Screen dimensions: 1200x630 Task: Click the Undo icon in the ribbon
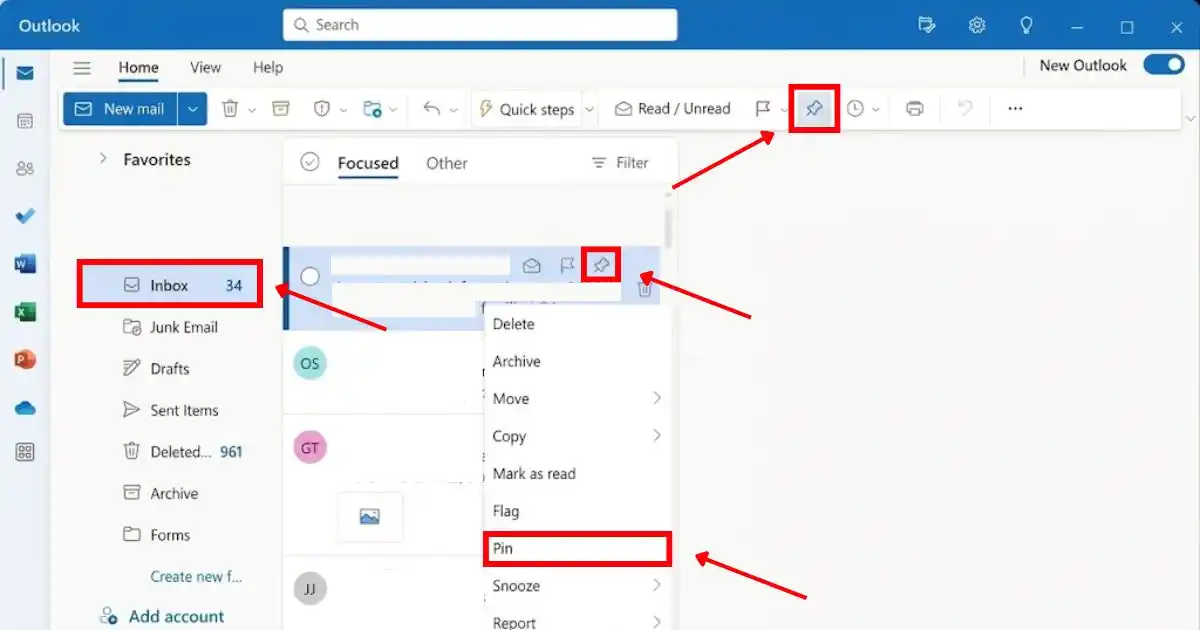coord(965,109)
